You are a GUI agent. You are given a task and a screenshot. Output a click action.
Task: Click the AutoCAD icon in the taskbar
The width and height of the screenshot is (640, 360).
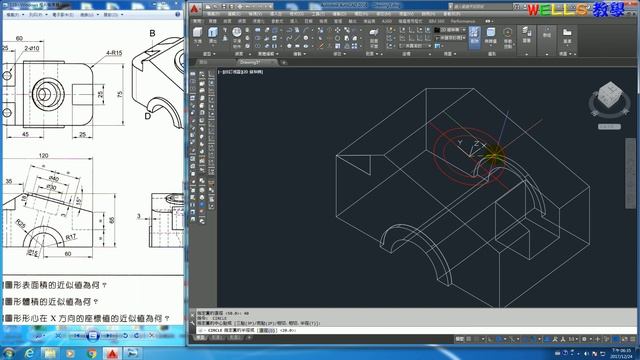(x=112, y=353)
